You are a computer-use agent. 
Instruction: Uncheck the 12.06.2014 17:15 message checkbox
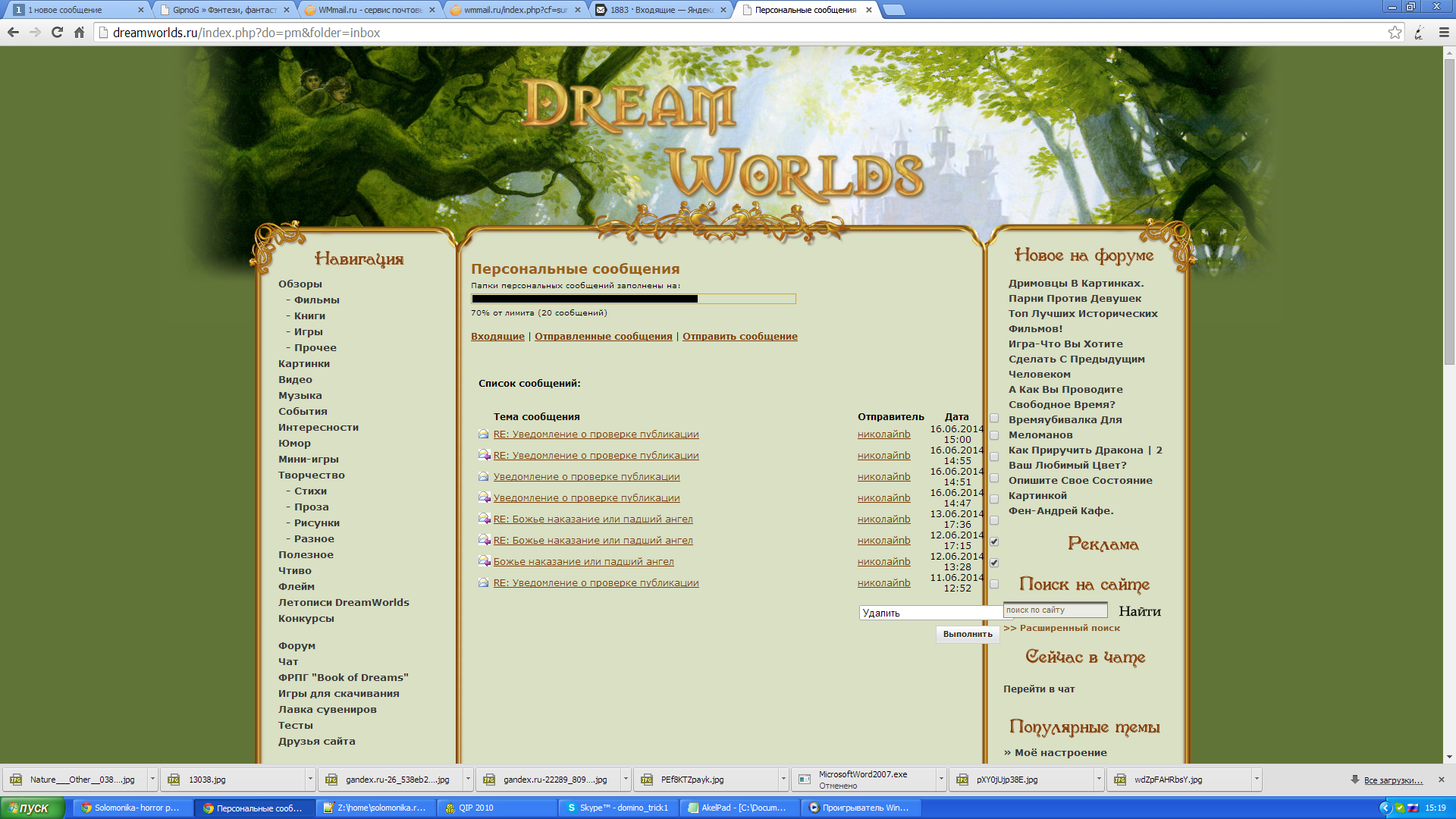(x=994, y=541)
